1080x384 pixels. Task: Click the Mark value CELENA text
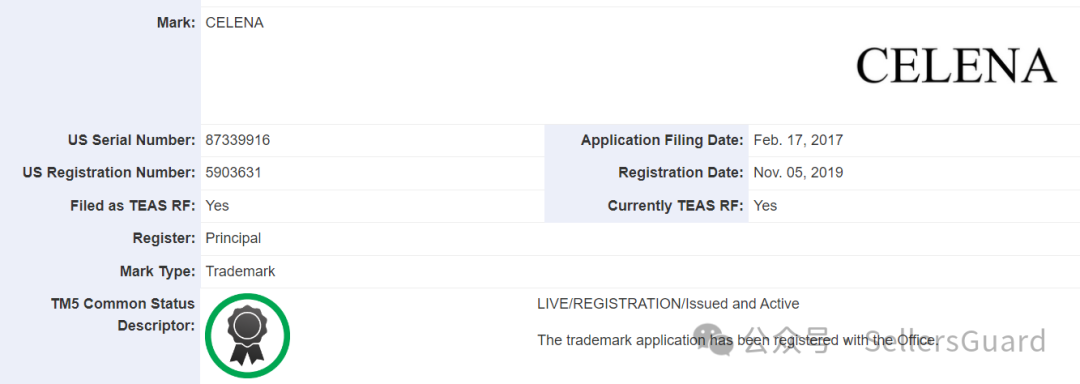235,23
